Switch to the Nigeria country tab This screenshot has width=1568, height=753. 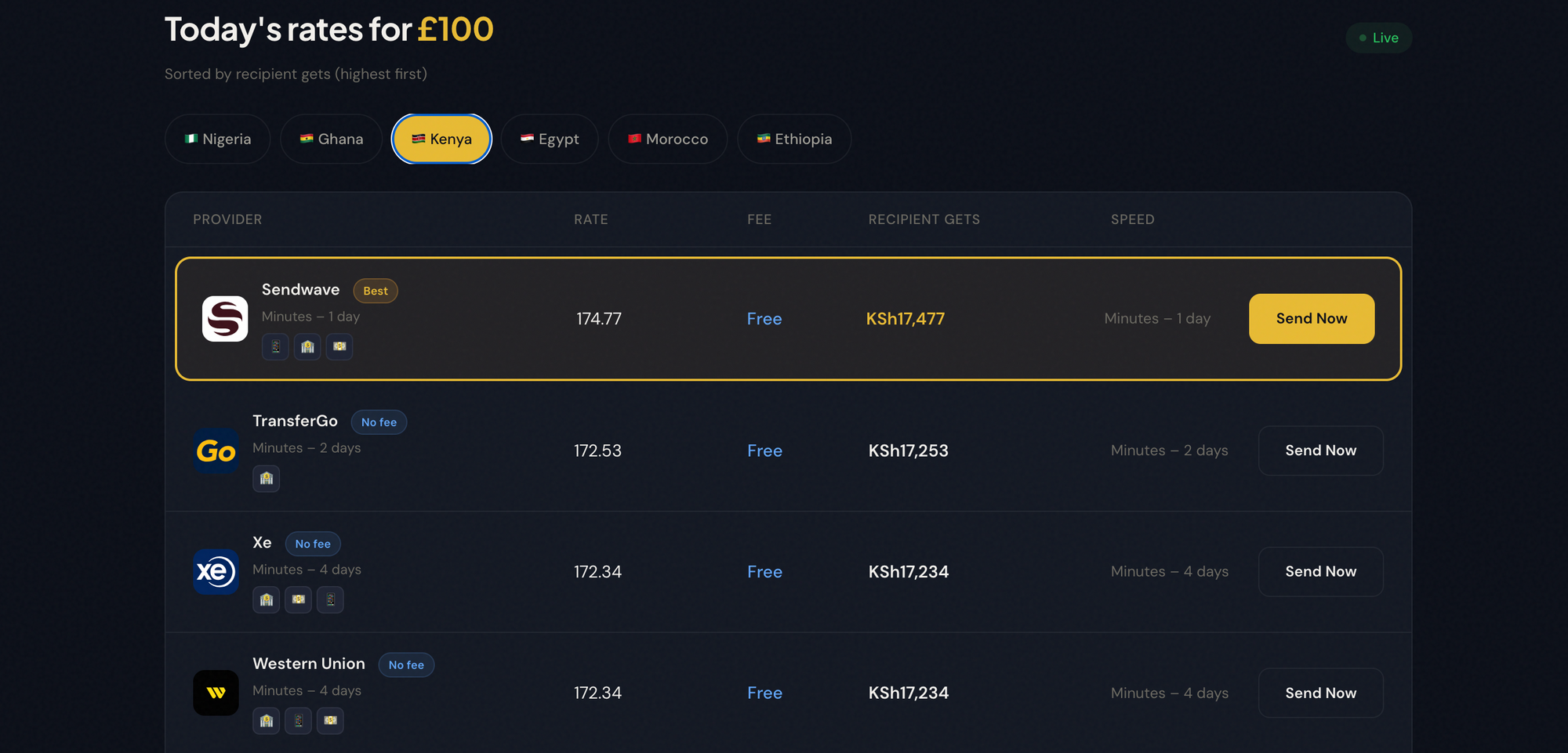point(218,139)
